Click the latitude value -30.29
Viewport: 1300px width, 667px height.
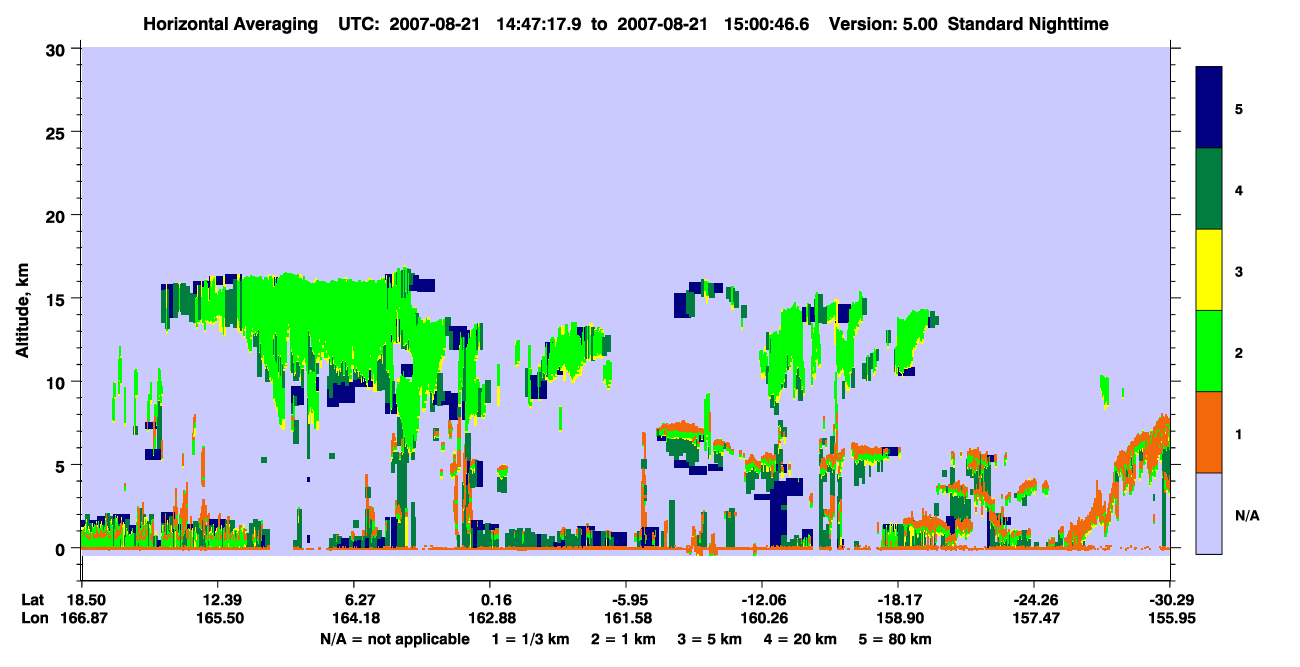tap(1170, 599)
